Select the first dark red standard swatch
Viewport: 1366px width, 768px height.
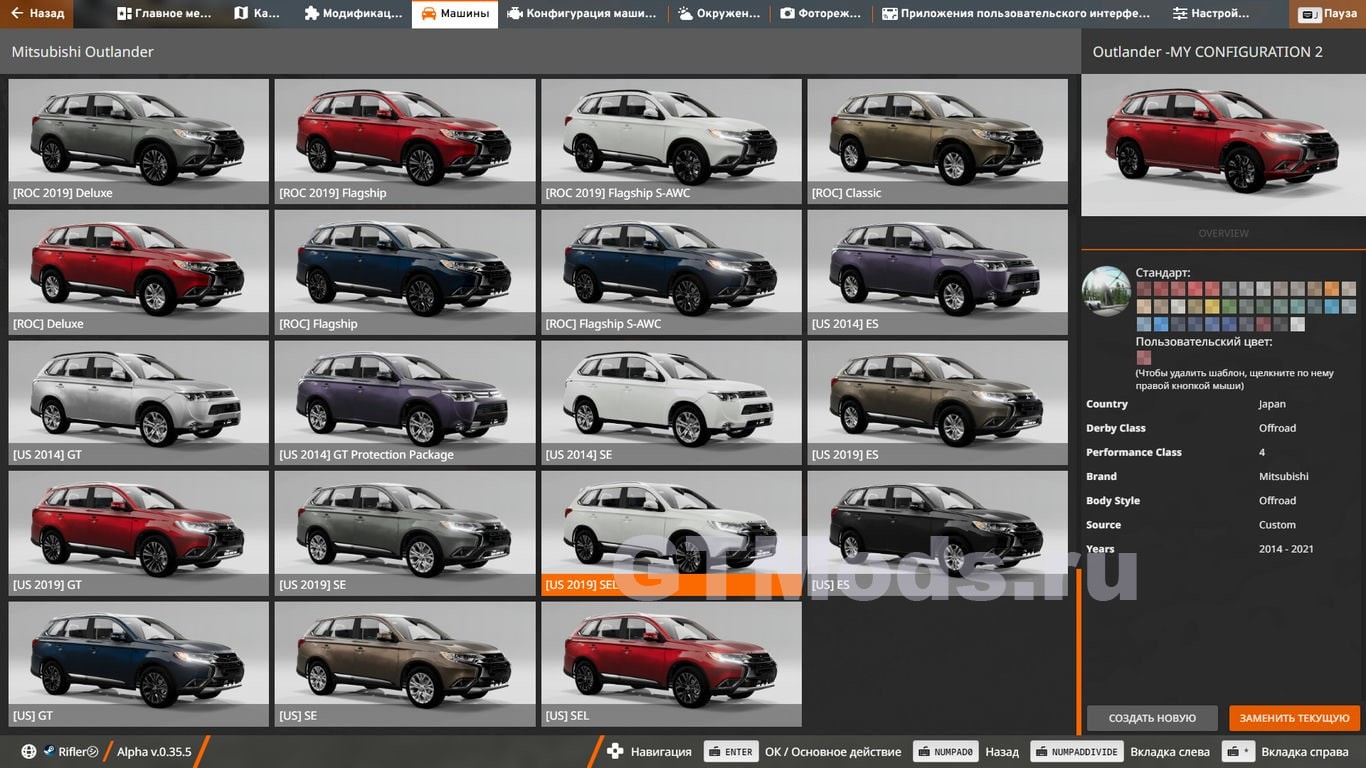click(1144, 289)
